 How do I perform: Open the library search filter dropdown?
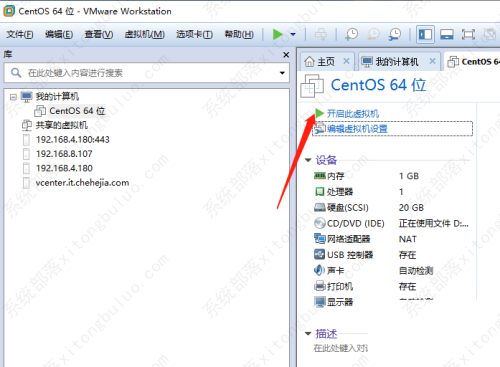click(282, 73)
